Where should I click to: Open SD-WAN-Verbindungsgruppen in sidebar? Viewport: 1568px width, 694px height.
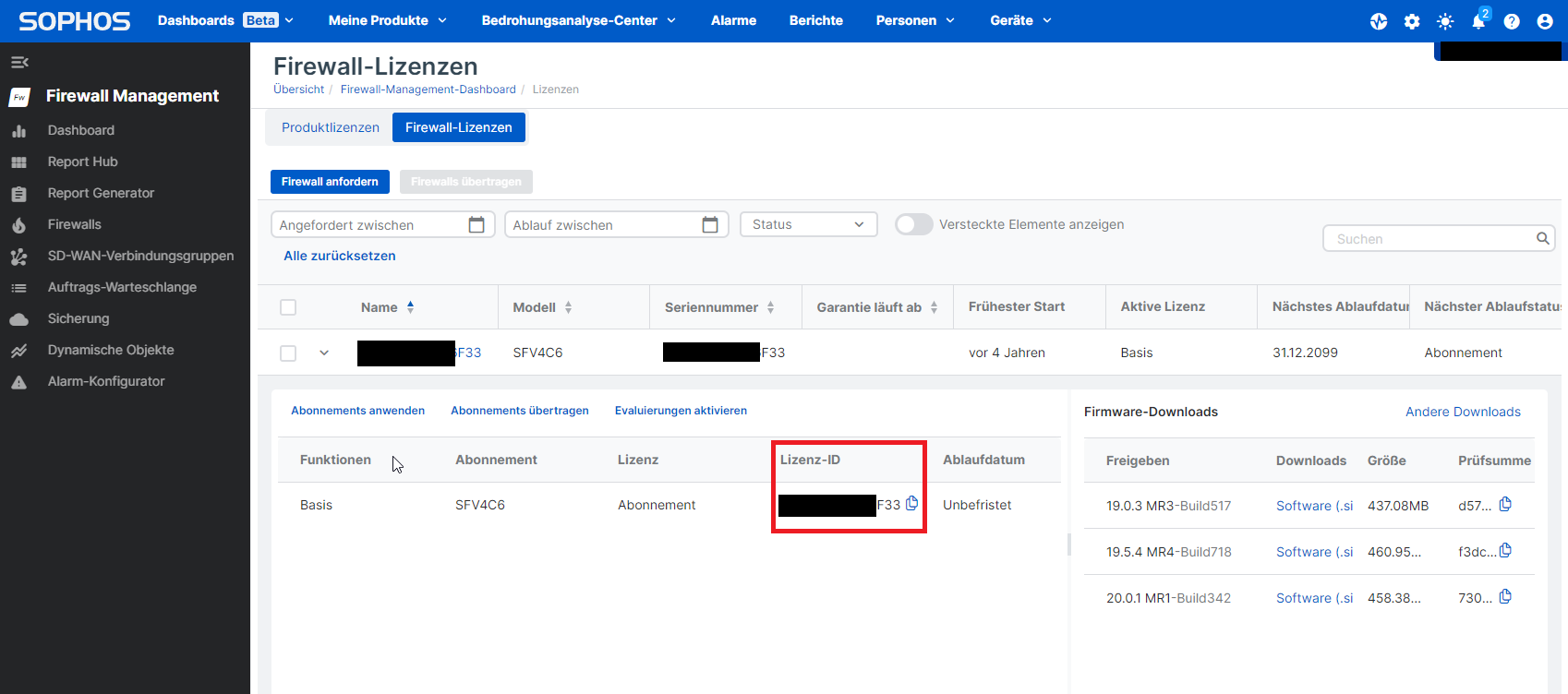point(140,256)
